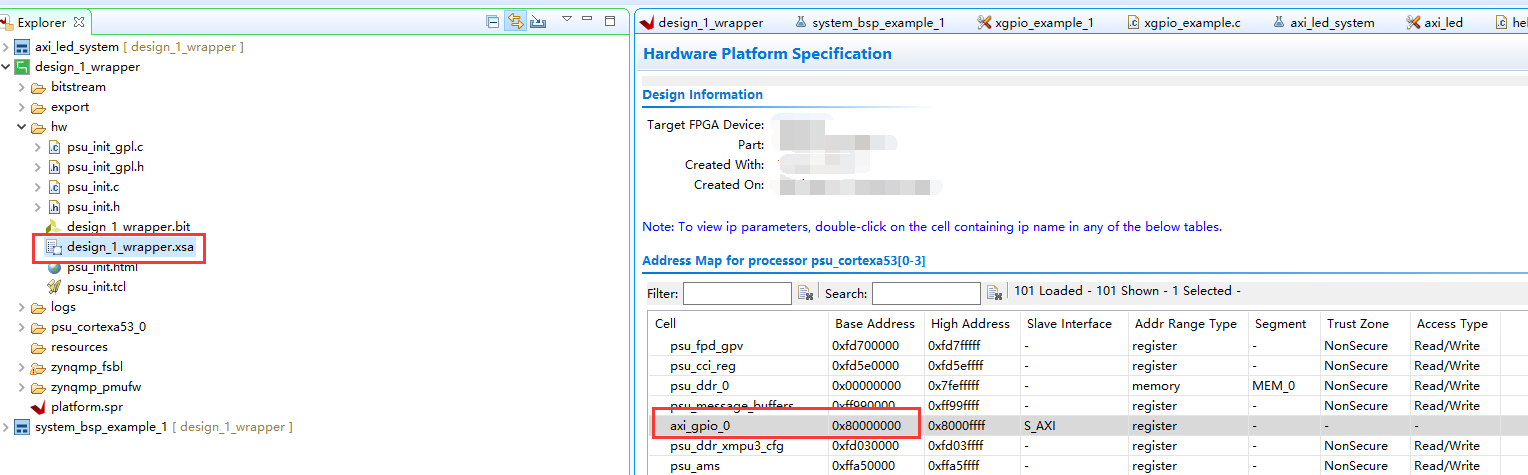Click the bitstream folder icon
Screen dimensions: 1528x475
pyautogui.click(x=38, y=87)
